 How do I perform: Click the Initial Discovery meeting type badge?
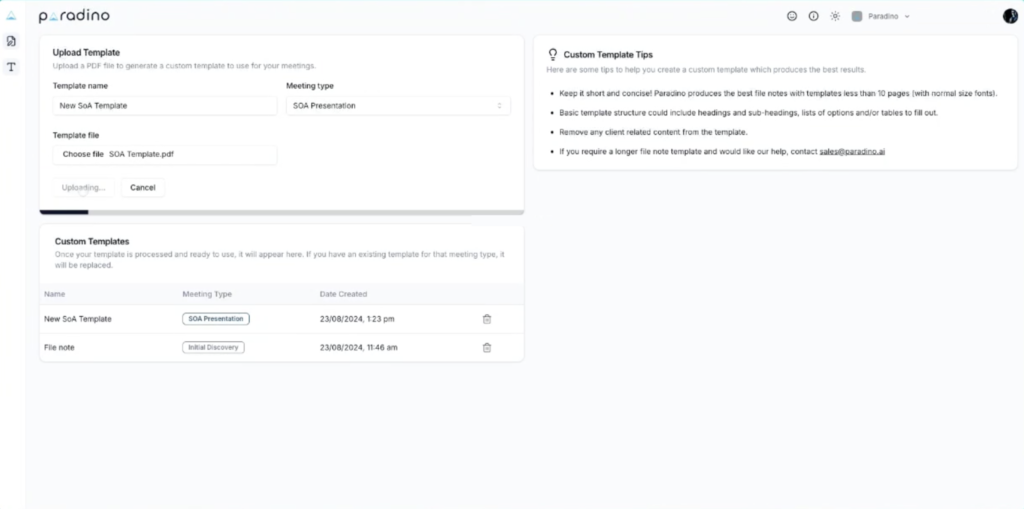point(213,348)
